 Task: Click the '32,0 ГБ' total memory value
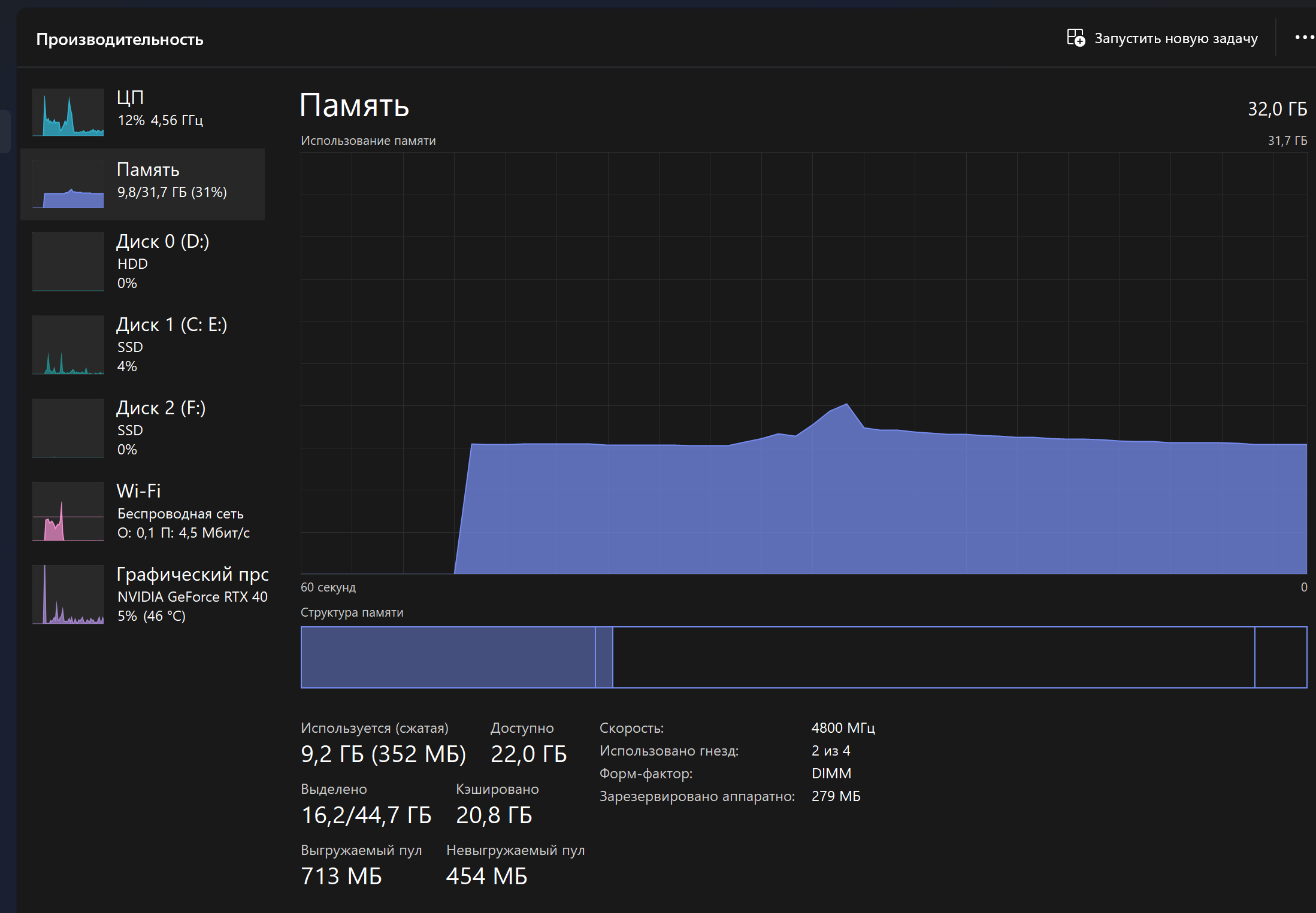click(1277, 109)
